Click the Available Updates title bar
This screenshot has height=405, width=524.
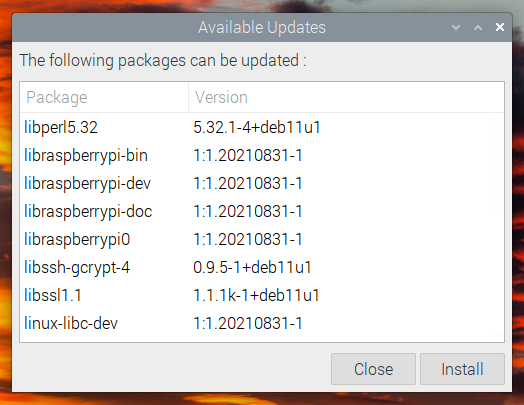pos(262,27)
